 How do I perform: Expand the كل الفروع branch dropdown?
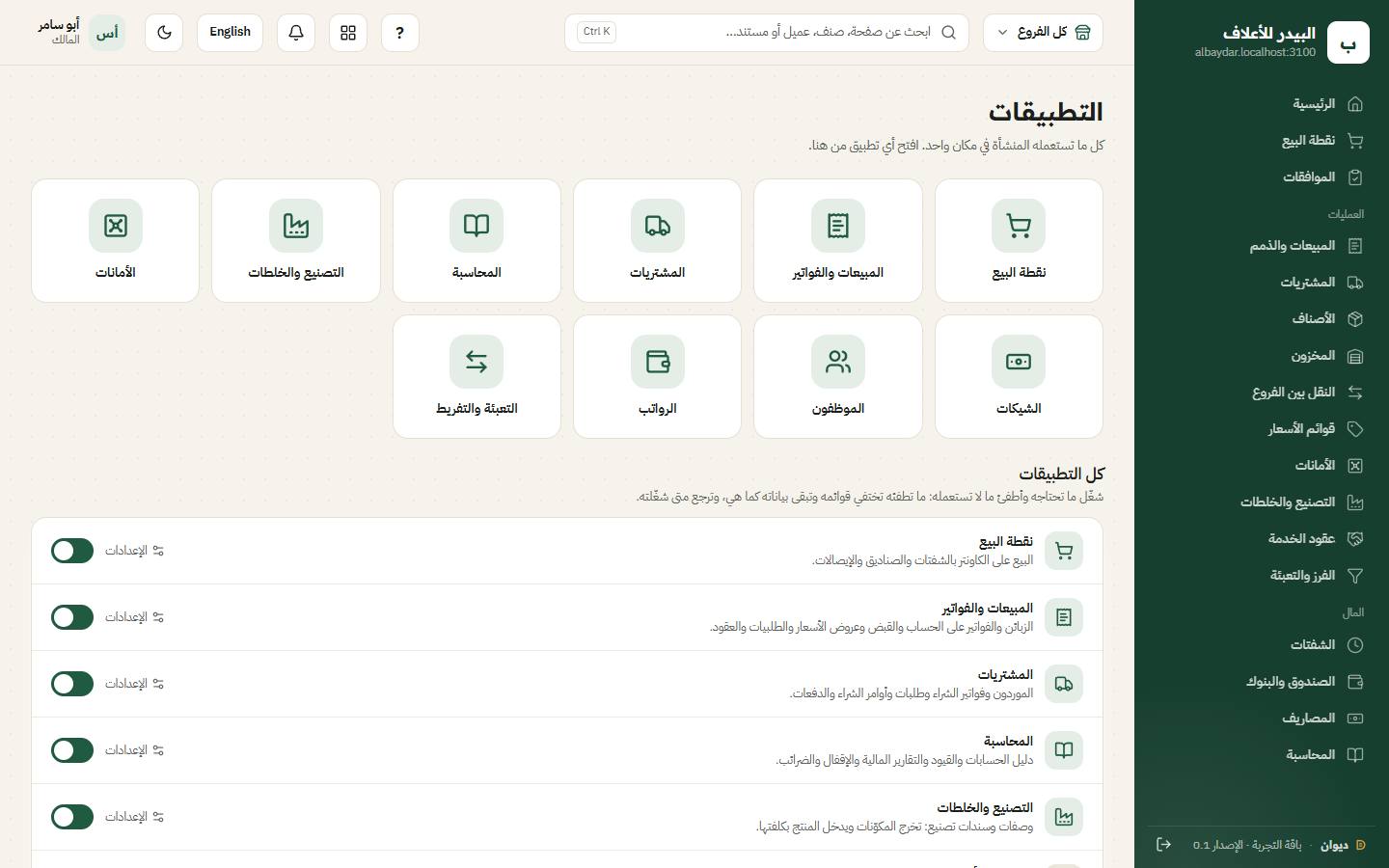tap(1043, 33)
